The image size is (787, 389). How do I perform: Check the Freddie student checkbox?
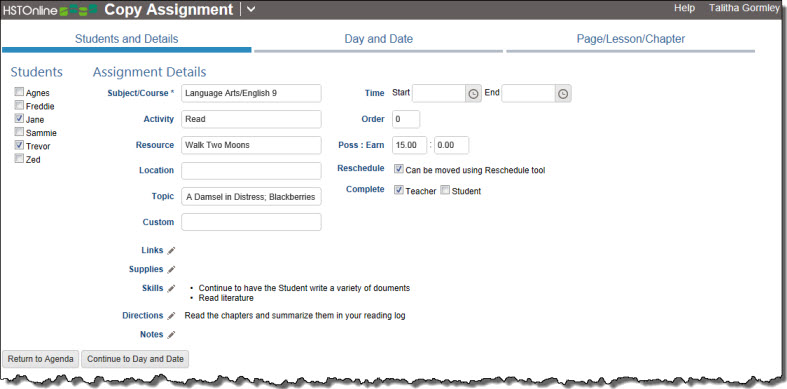(x=19, y=105)
